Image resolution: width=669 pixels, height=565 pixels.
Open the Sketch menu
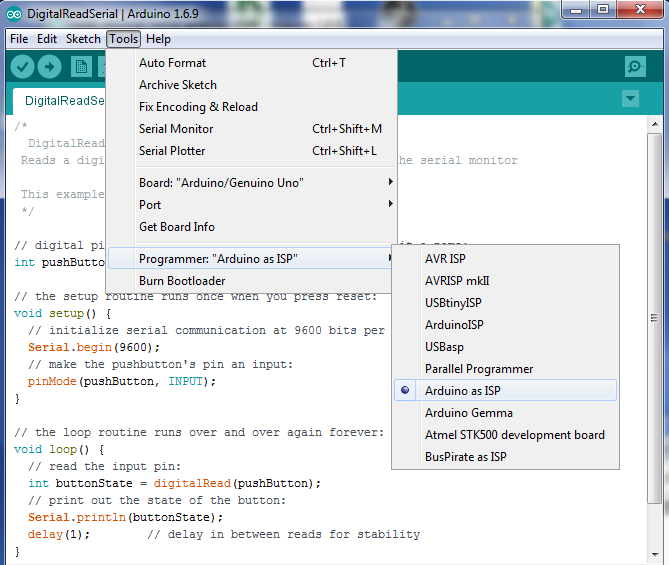point(83,39)
